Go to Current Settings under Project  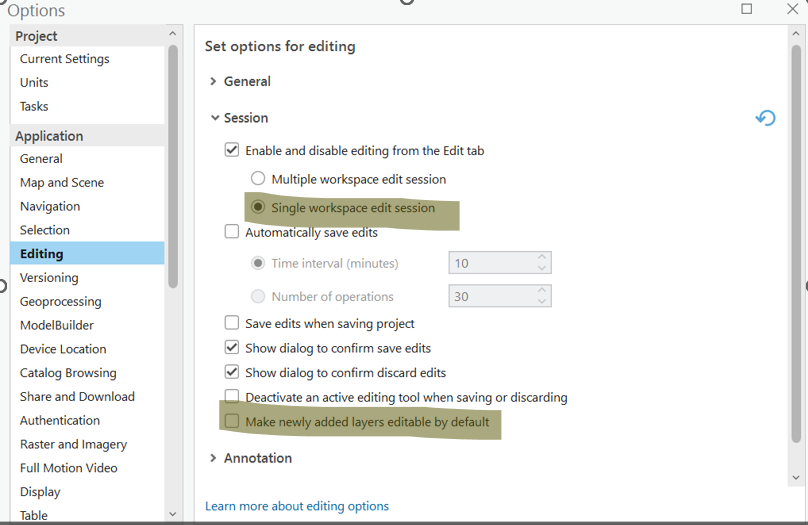(64, 59)
